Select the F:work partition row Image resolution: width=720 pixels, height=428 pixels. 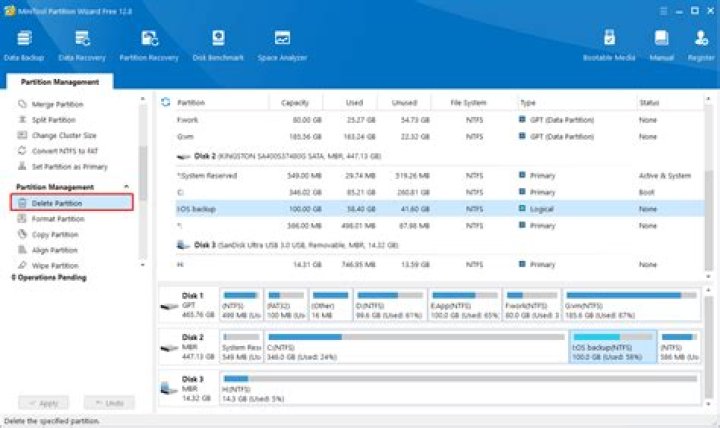click(439, 120)
